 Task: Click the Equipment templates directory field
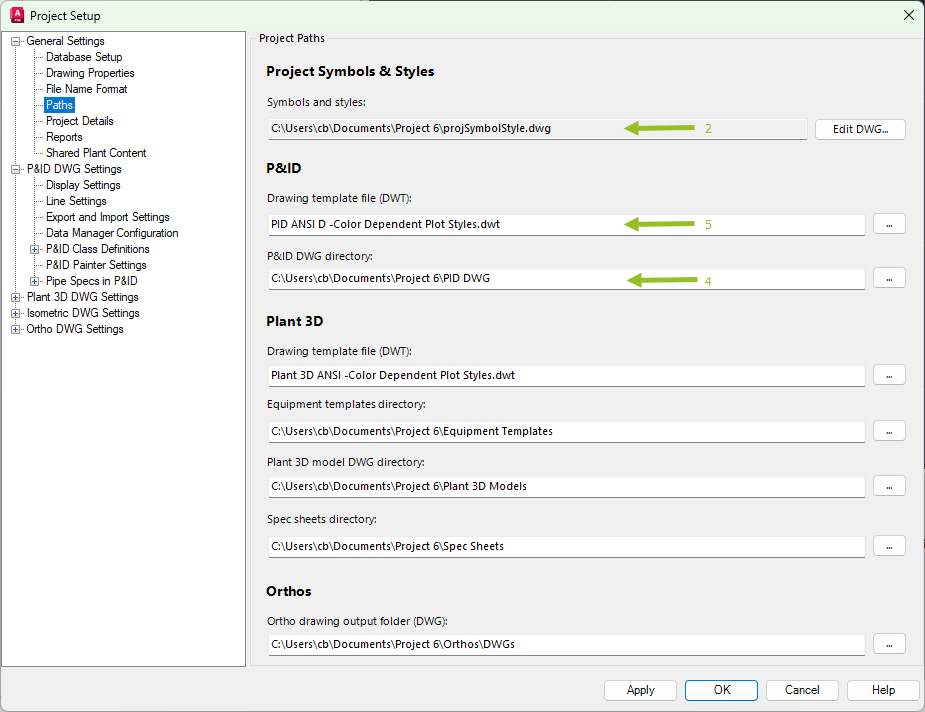coord(566,431)
